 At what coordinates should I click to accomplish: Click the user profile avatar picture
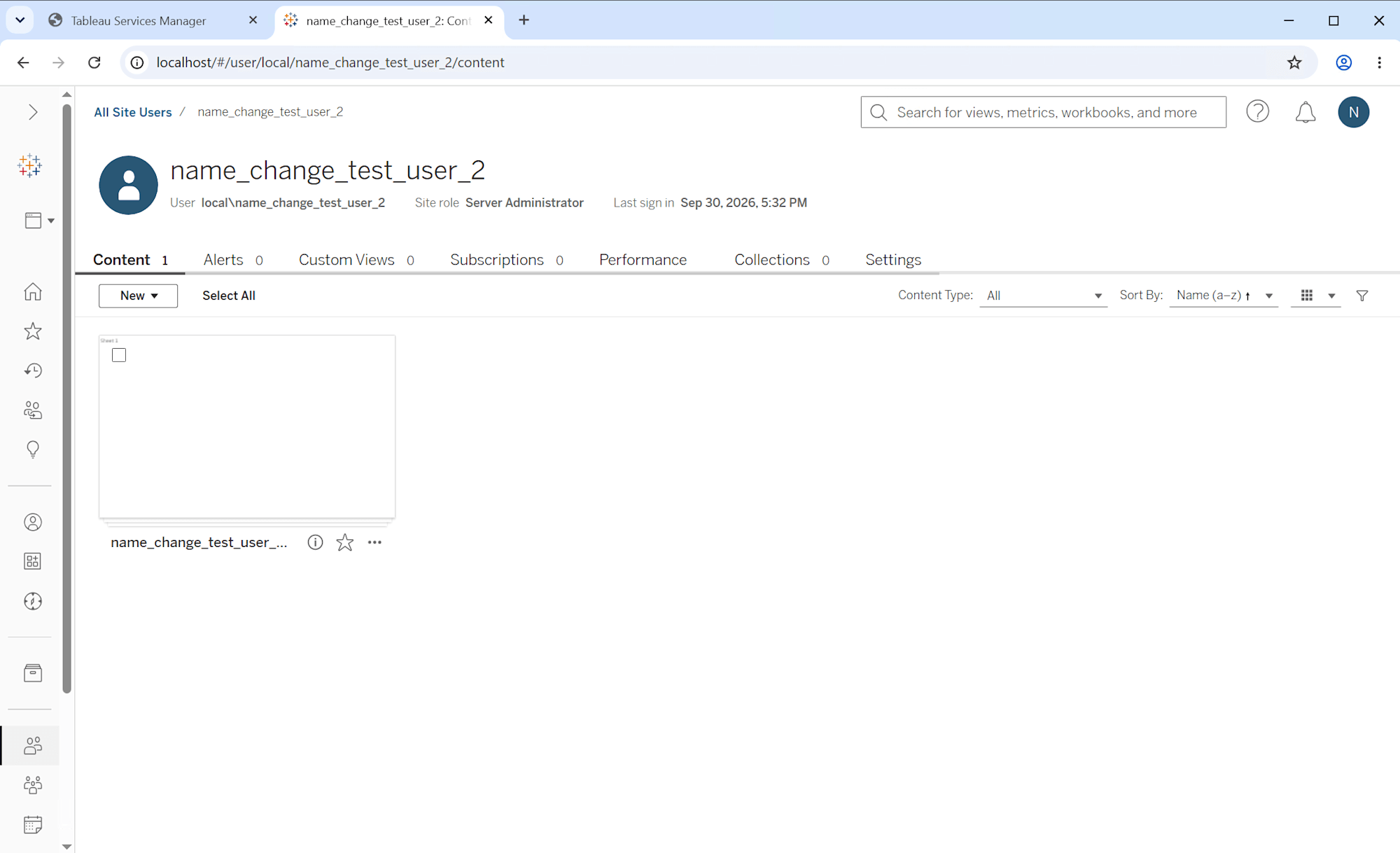click(x=128, y=185)
